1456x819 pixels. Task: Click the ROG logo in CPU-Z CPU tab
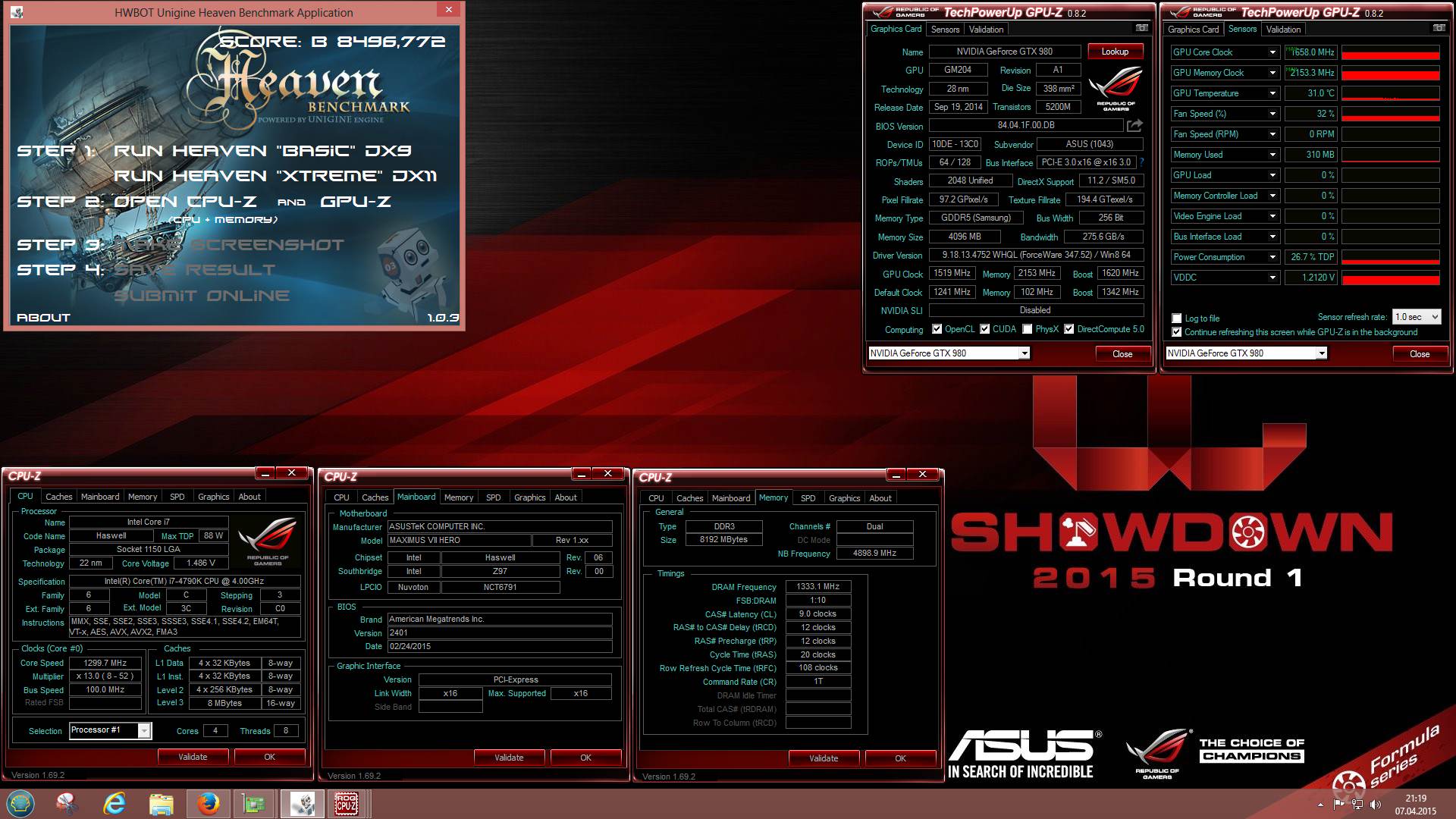coord(268,541)
